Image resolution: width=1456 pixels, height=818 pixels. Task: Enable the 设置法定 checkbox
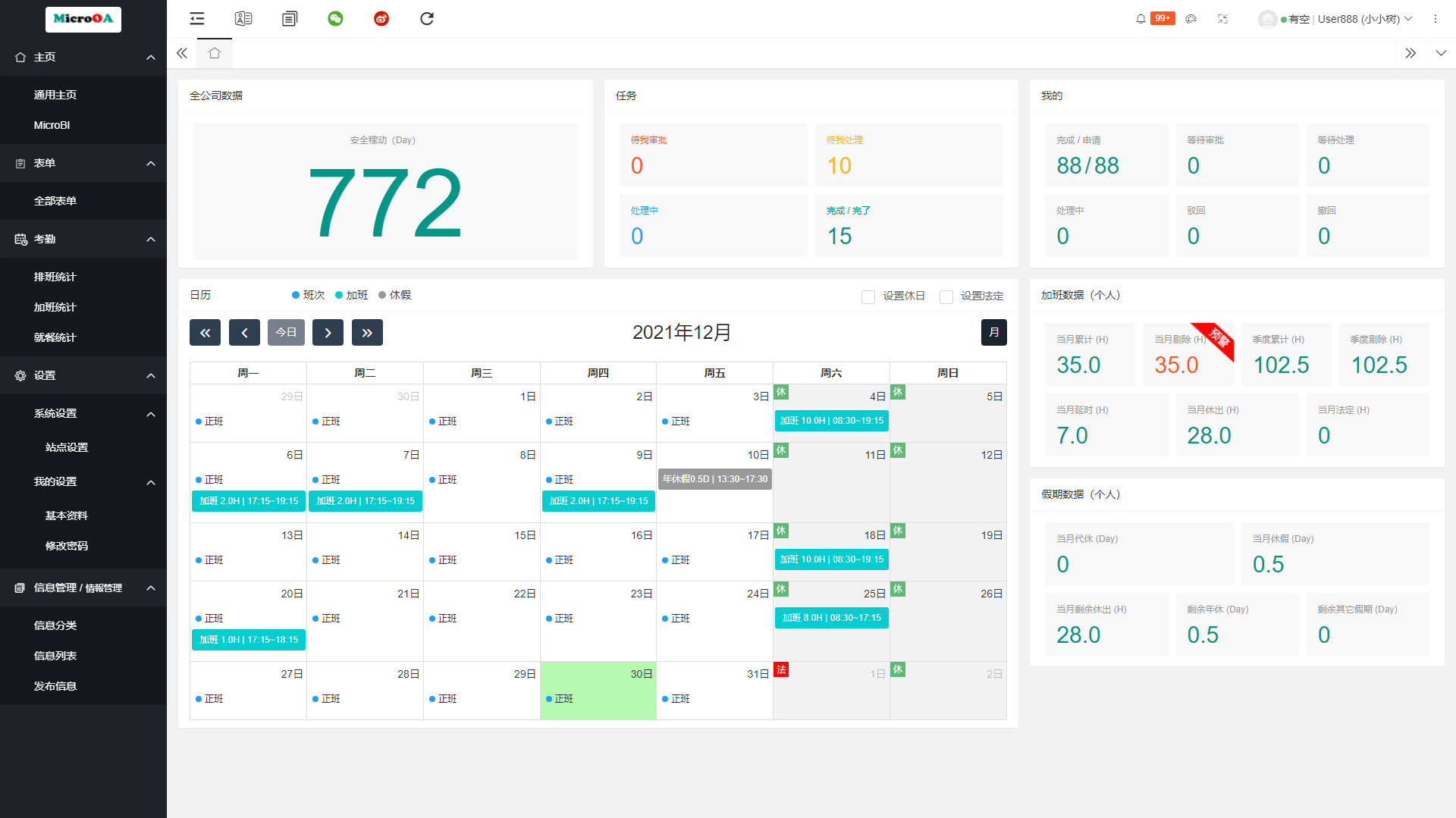pyautogui.click(x=946, y=296)
